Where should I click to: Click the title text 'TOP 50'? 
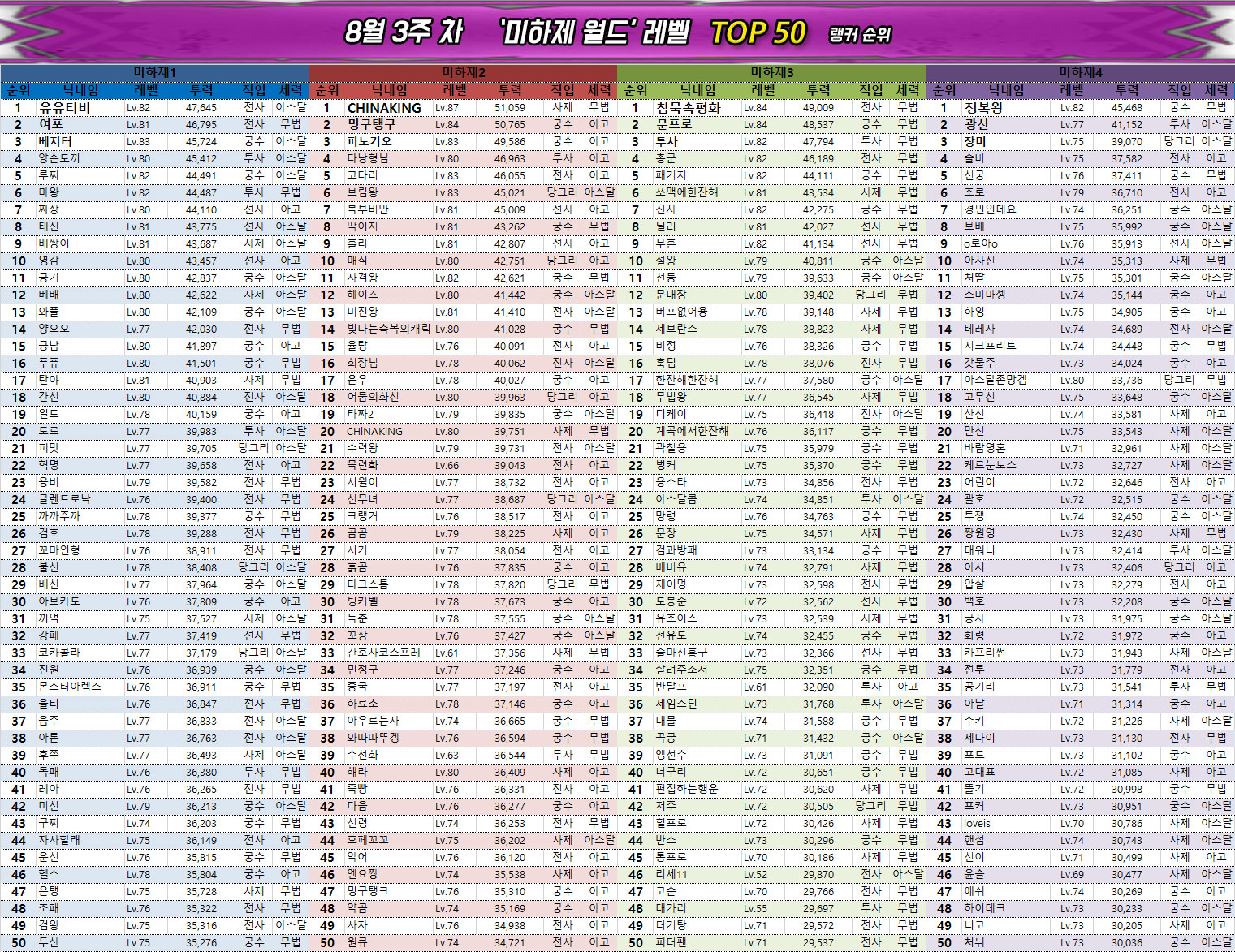pos(758,33)
